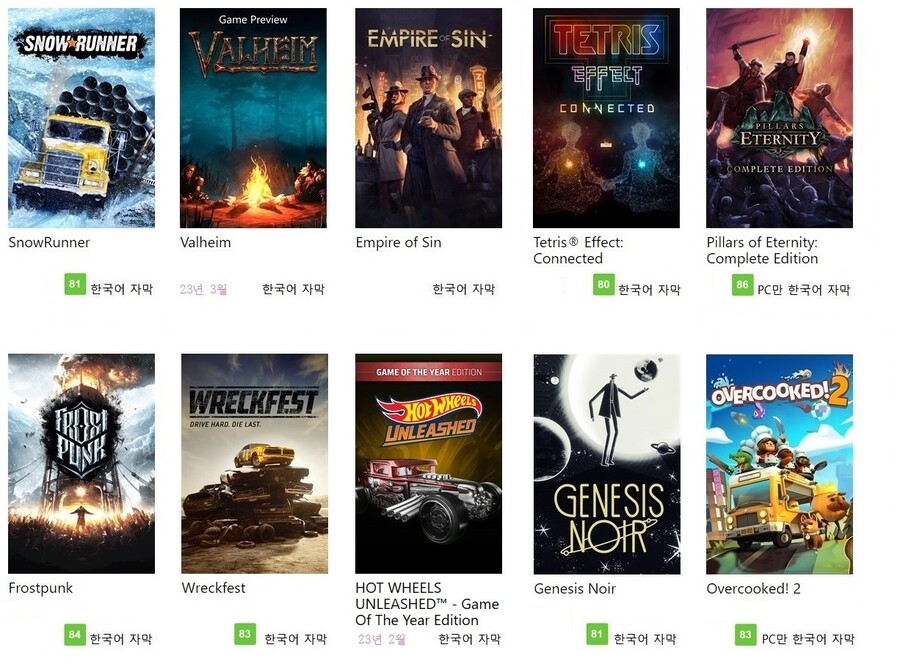Click the 84 score badge under Frostpunk
Viewport: 900px width, 664px height.
pos(75,635)
